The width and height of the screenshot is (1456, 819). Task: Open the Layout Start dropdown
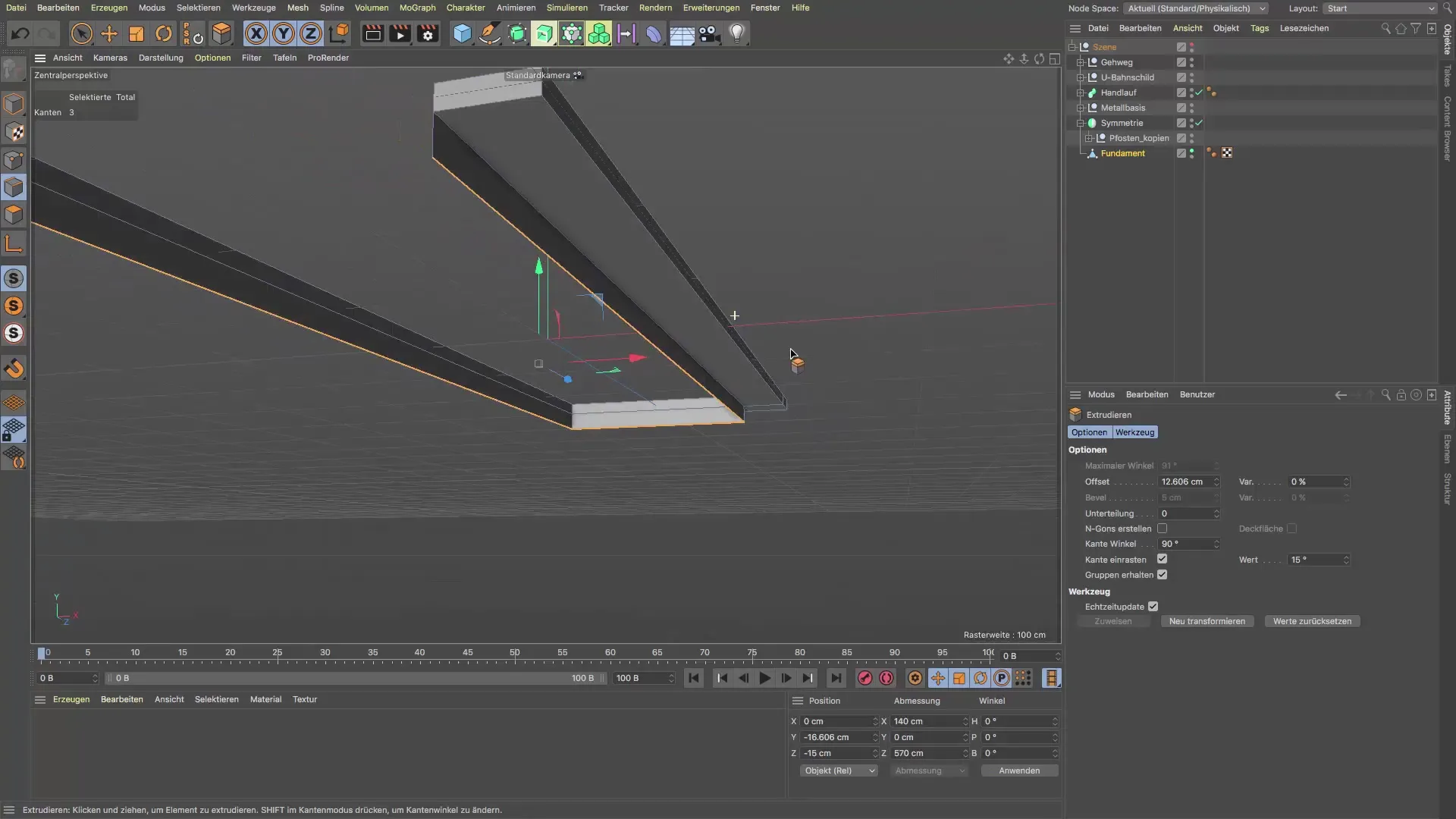pos(1379,8)
